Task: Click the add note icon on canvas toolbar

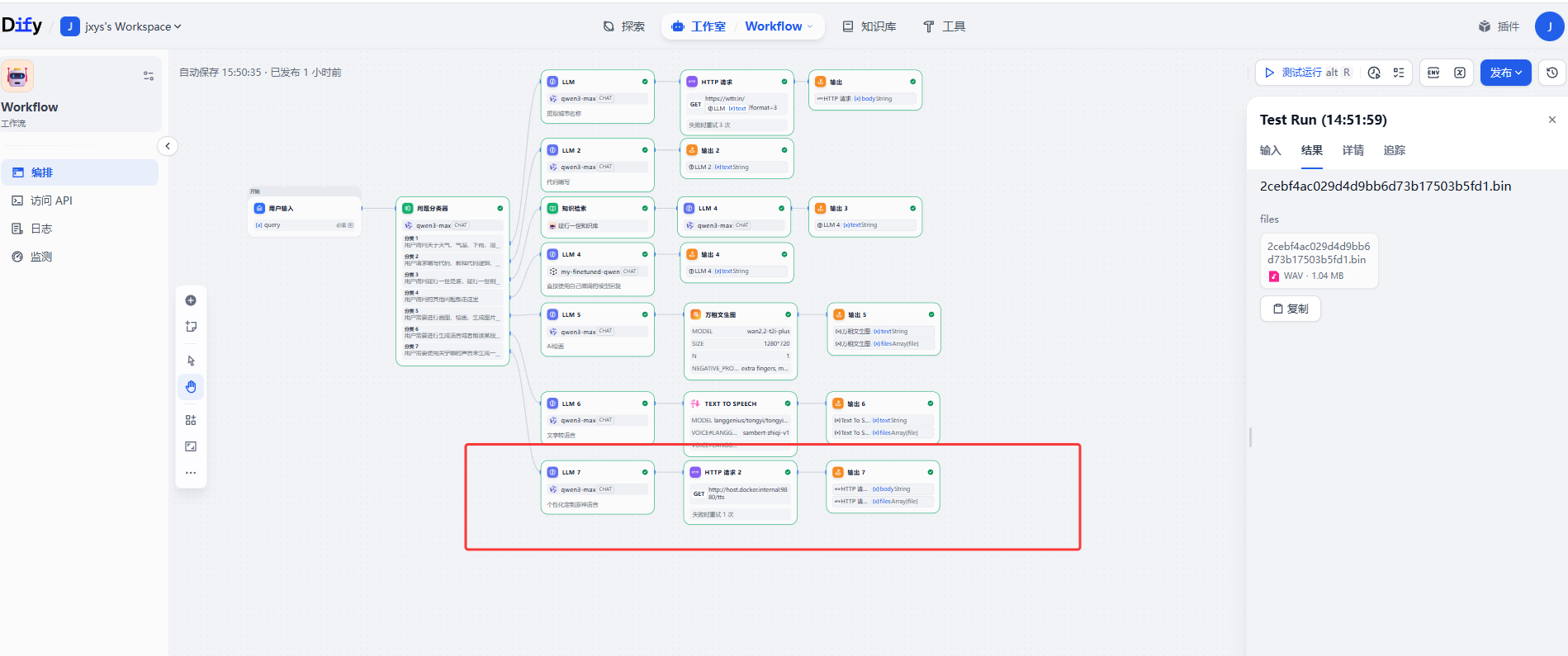Action: click(191, 327)
